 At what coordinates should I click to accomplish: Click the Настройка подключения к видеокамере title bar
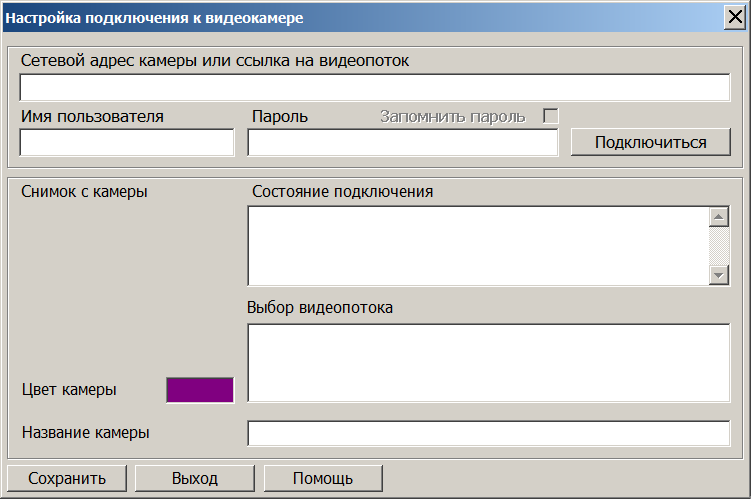click(300, 18)
